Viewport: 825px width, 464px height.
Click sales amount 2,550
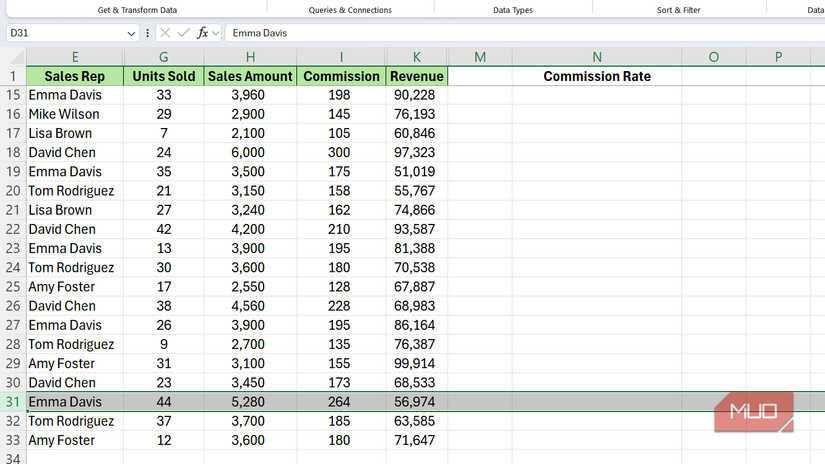(250, 287)
